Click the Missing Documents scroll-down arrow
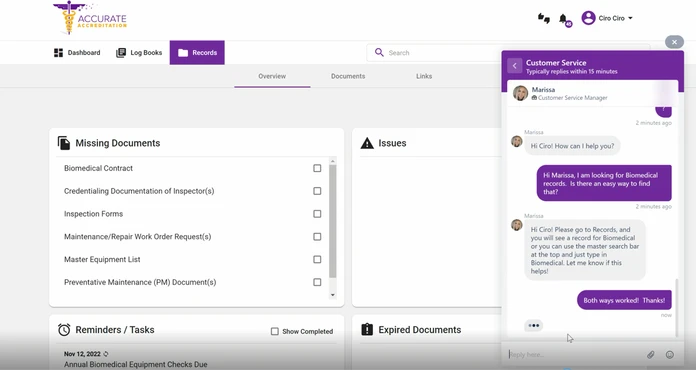 pos(332,295)
